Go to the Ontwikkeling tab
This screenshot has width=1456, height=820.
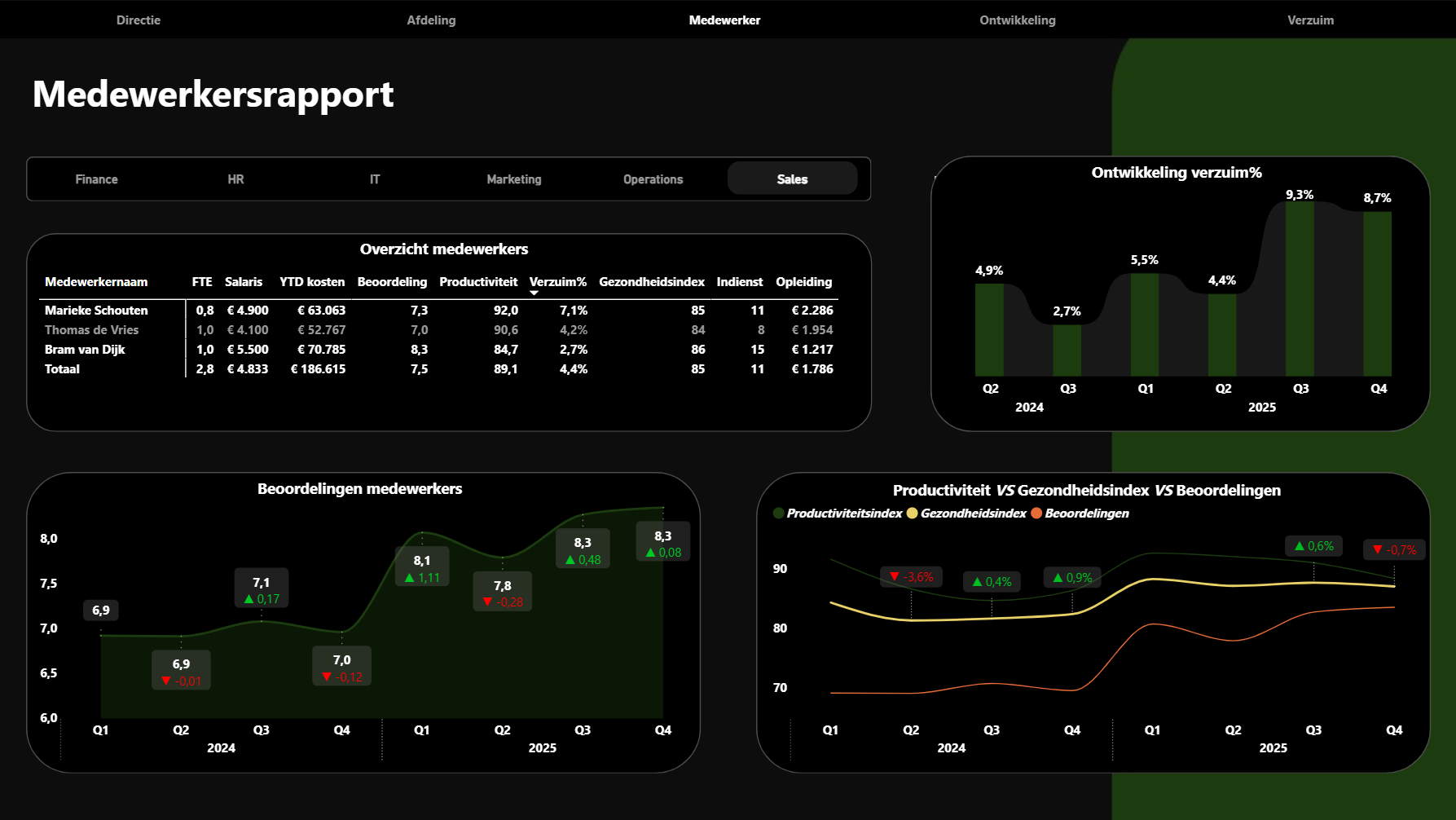pyautogui.click(x=1017, y=20)
